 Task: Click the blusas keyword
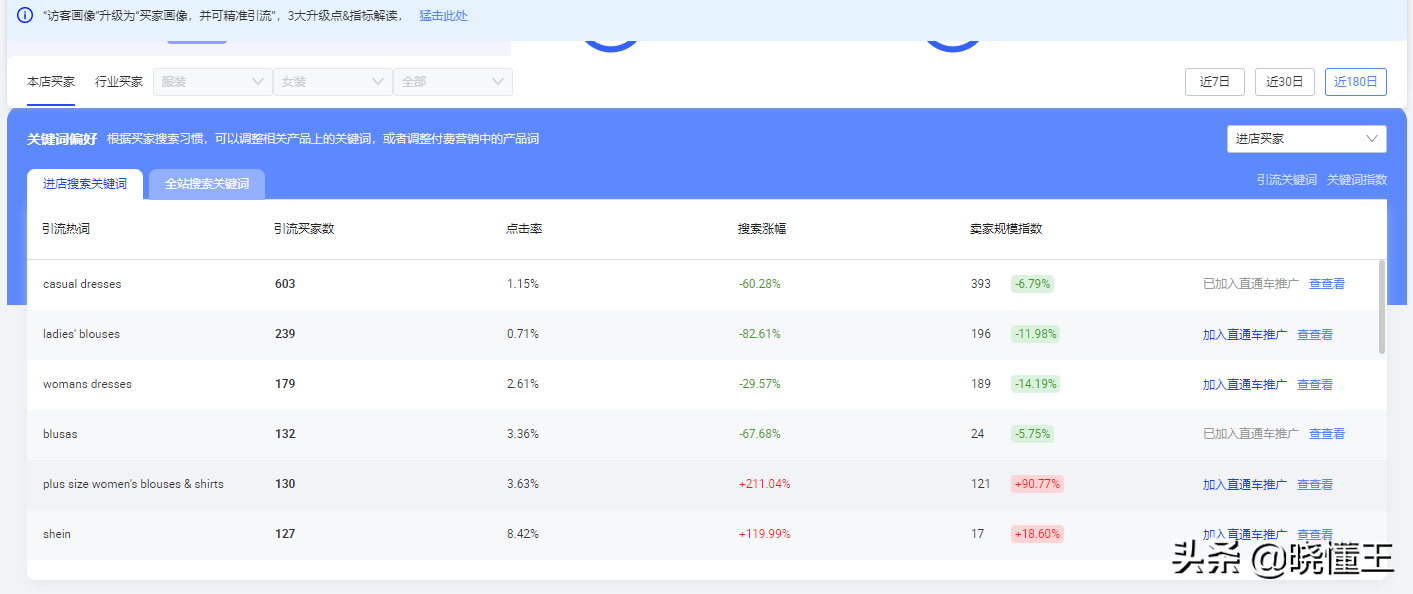(60, 434)
